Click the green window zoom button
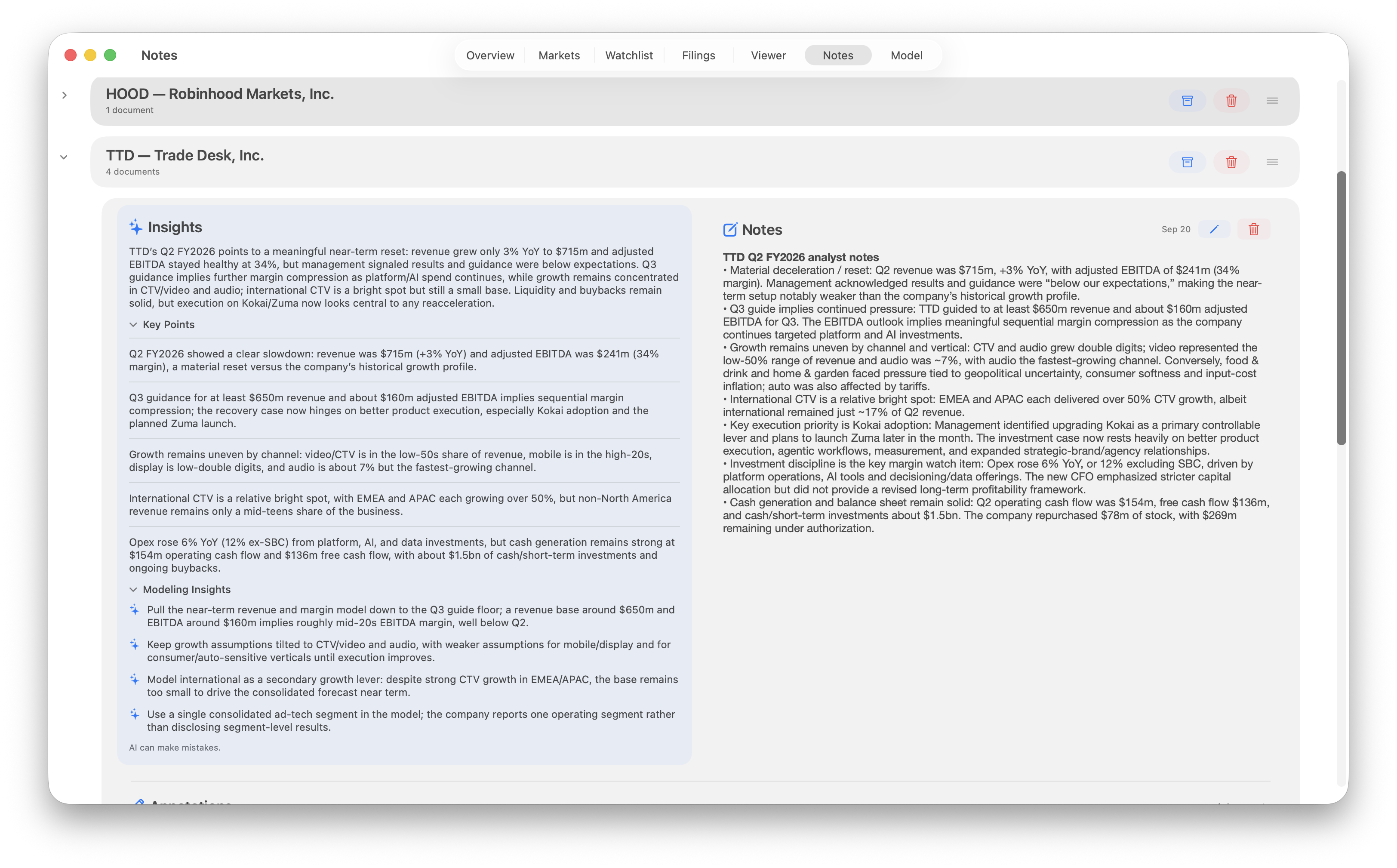Image resolution: width=1397 pixels, height=868 pixels. 110,55
